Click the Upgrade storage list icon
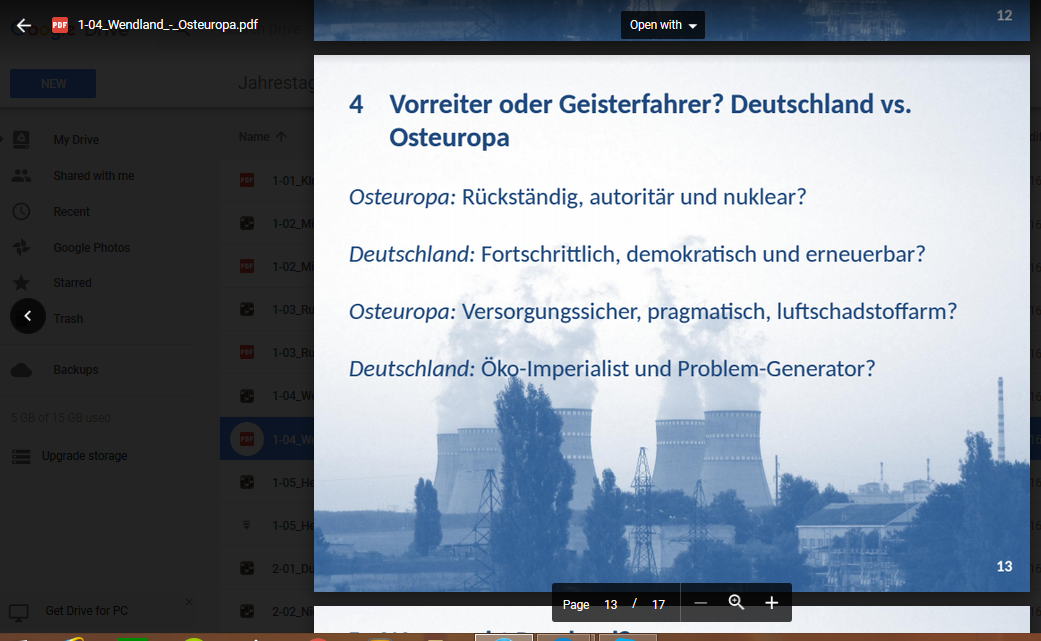The image size is (1041, 641). [21, 456]
